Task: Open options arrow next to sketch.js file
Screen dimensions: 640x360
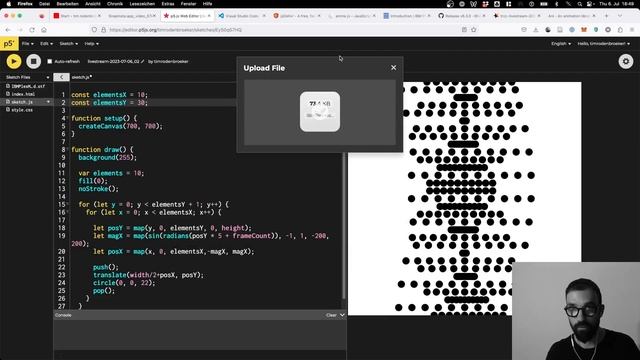Action: click(48, 102)
